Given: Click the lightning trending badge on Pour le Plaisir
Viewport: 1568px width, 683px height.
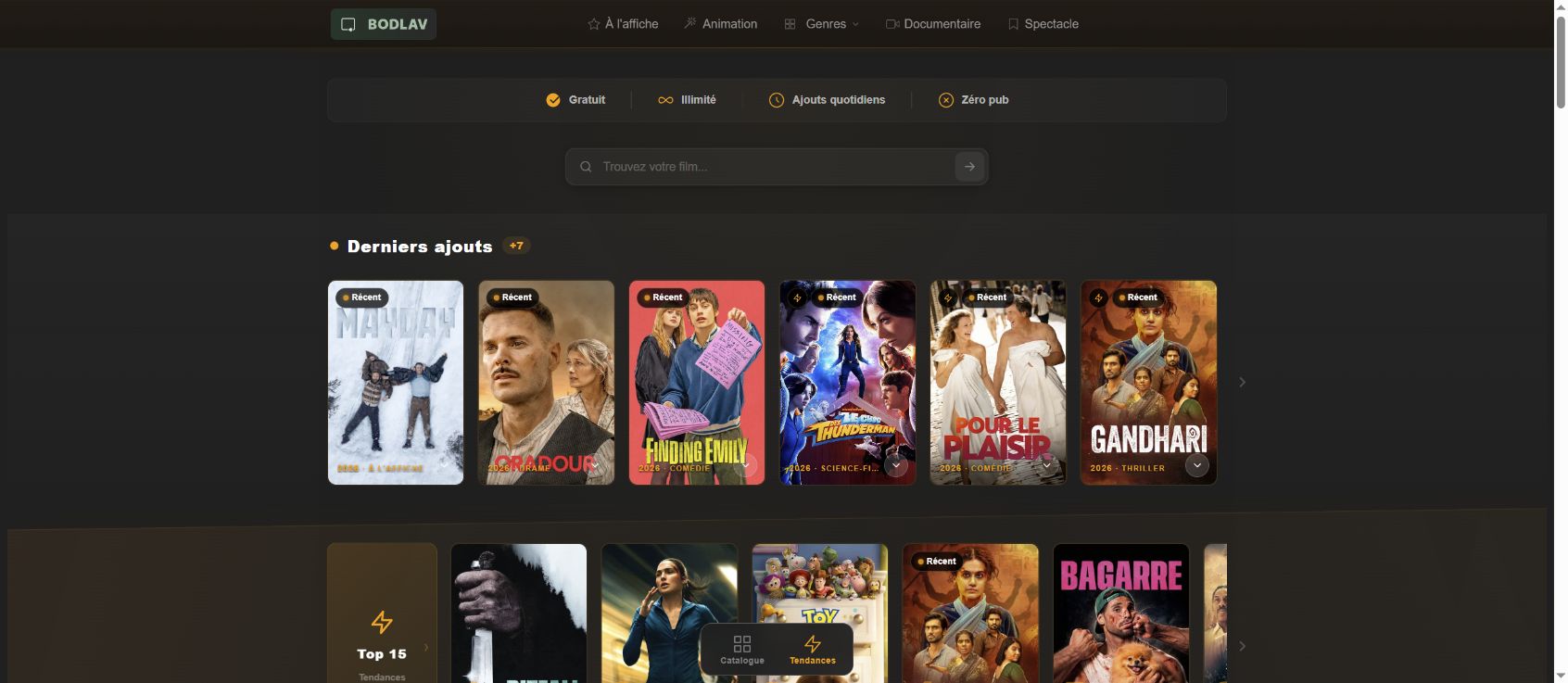Looking at the screenshot, I should [947, 297].
